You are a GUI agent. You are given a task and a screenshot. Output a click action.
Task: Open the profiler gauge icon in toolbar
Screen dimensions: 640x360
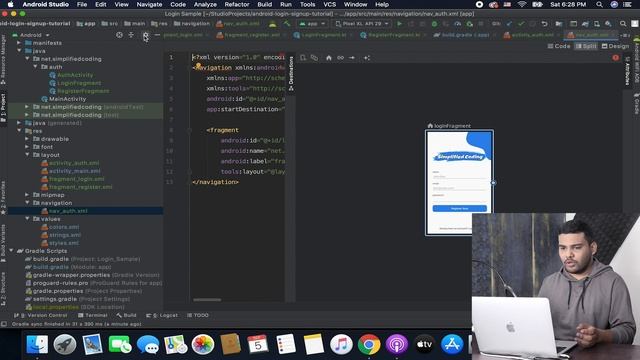tap(458, 24)
